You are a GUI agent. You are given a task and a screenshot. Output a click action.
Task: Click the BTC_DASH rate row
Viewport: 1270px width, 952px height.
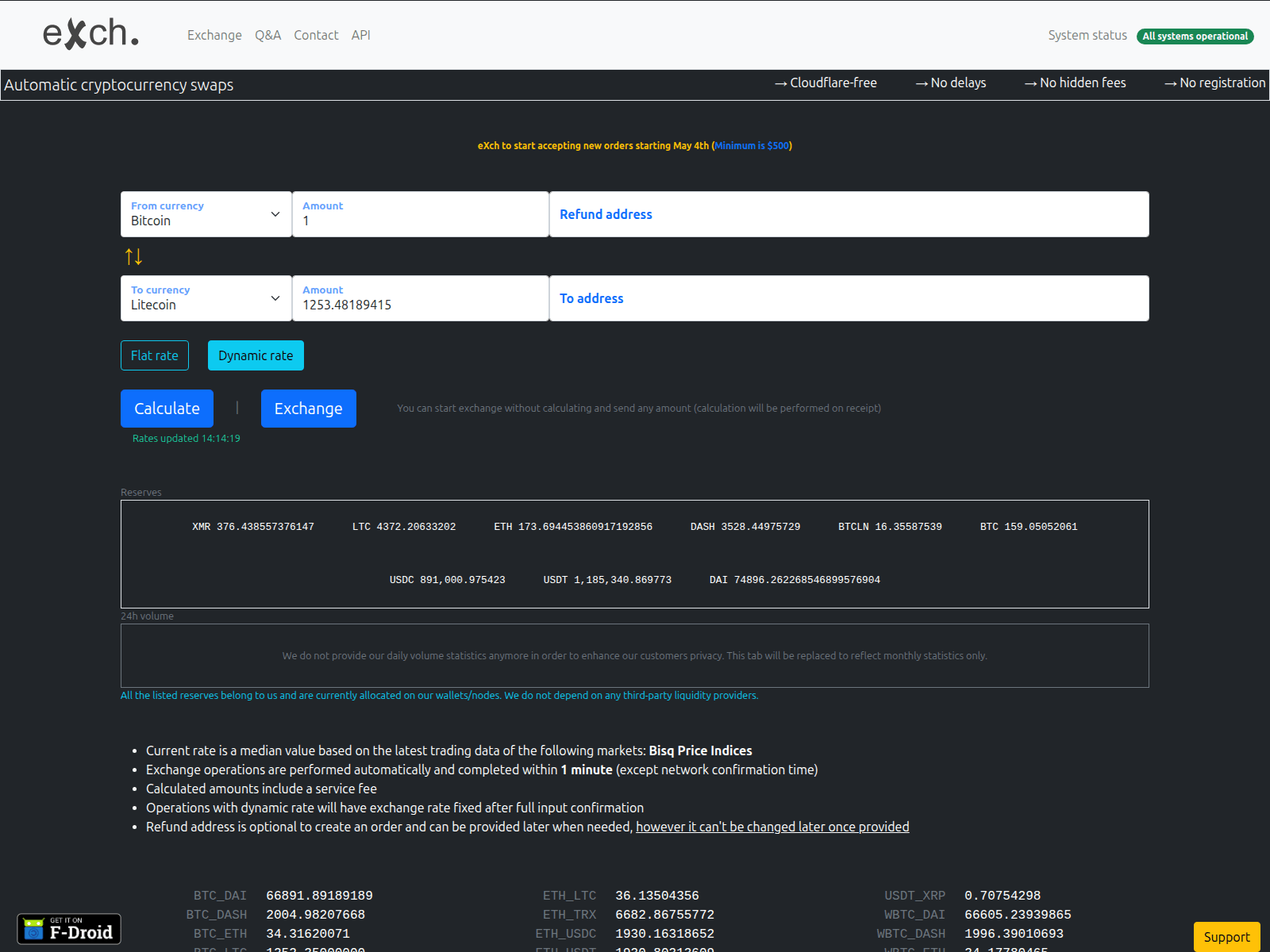coord(276,915)
